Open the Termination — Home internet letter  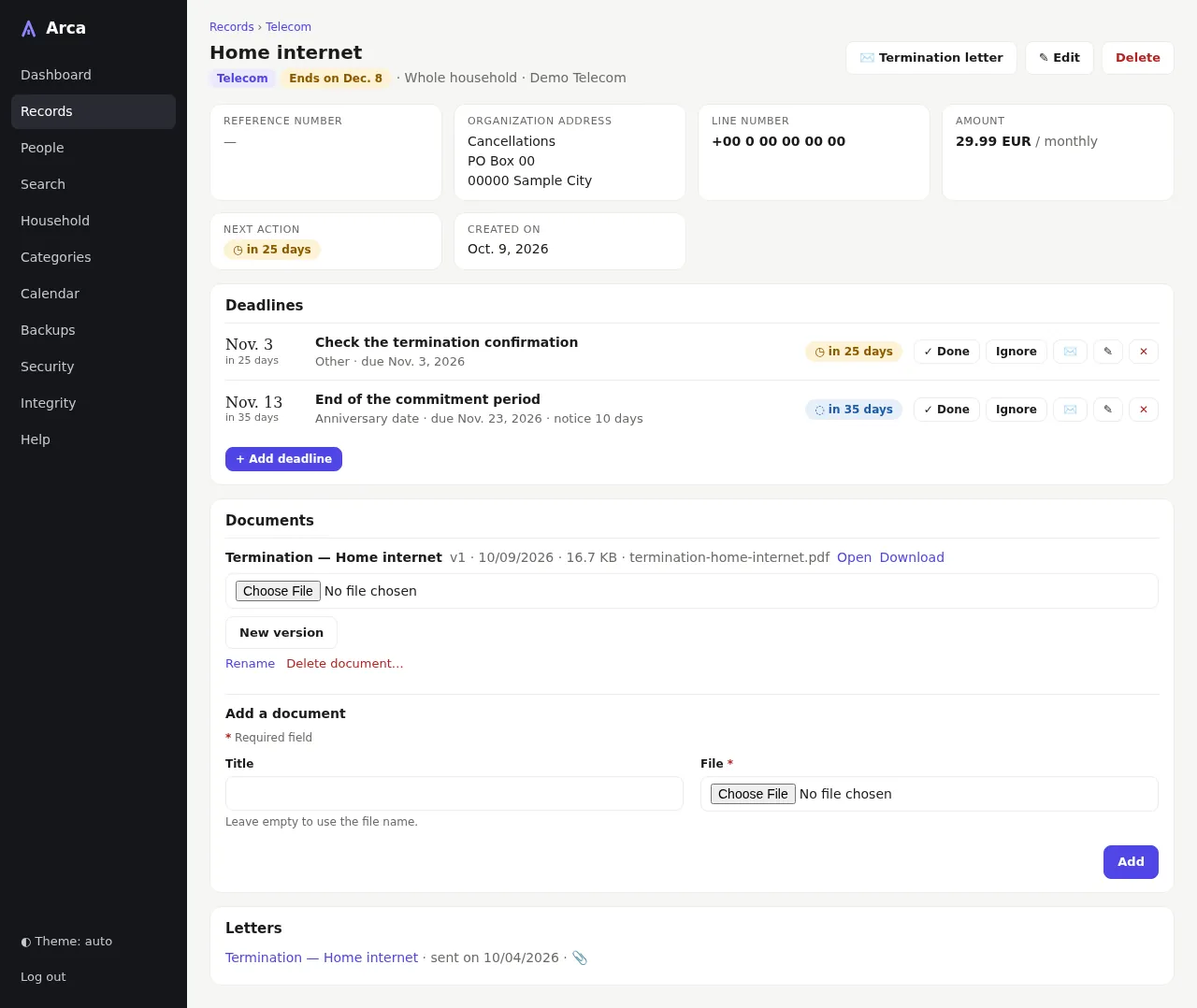click(322, 958)
